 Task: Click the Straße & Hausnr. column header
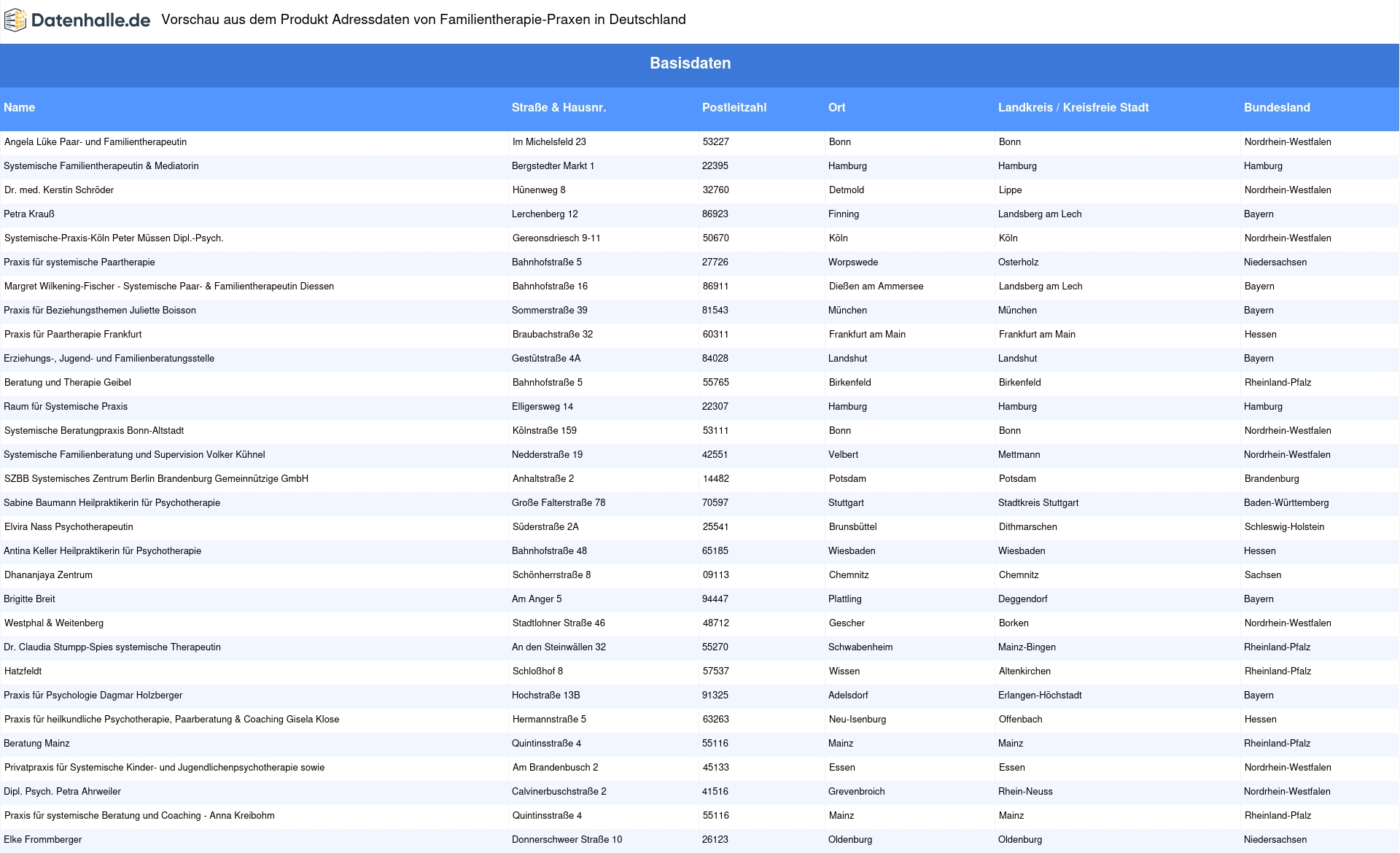(559, 108)
